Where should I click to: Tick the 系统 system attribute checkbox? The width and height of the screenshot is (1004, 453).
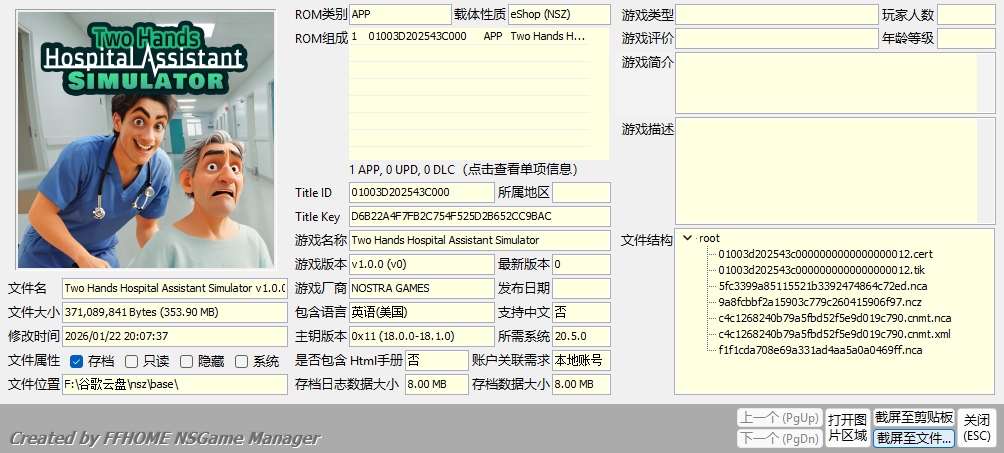[x=241, y=361]
